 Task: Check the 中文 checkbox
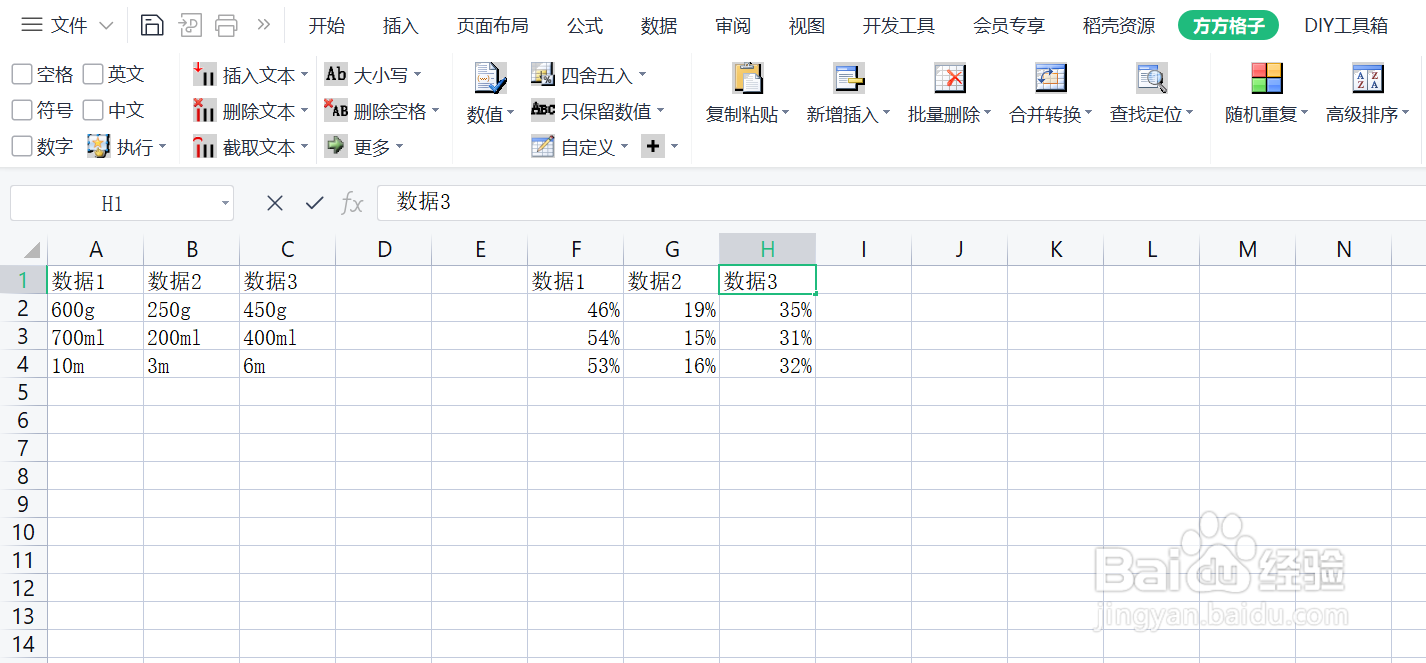[x=92, y=110]
